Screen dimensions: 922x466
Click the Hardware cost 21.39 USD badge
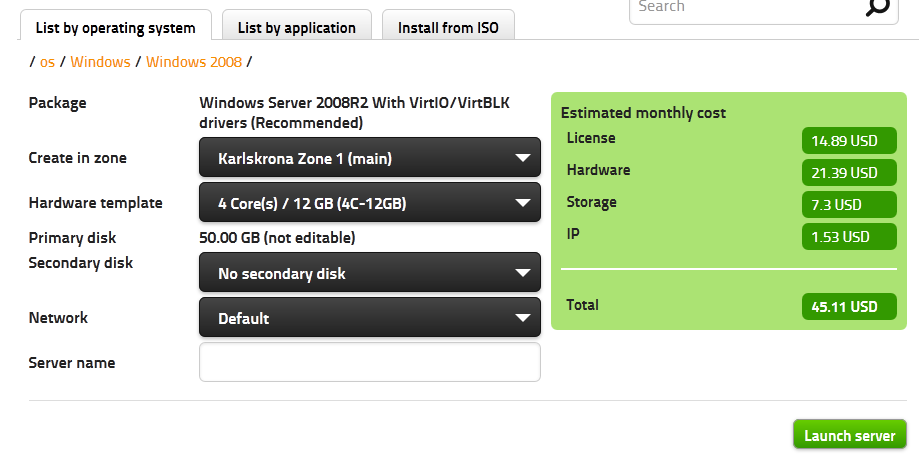pyautogui.click(x=849, y=173)
